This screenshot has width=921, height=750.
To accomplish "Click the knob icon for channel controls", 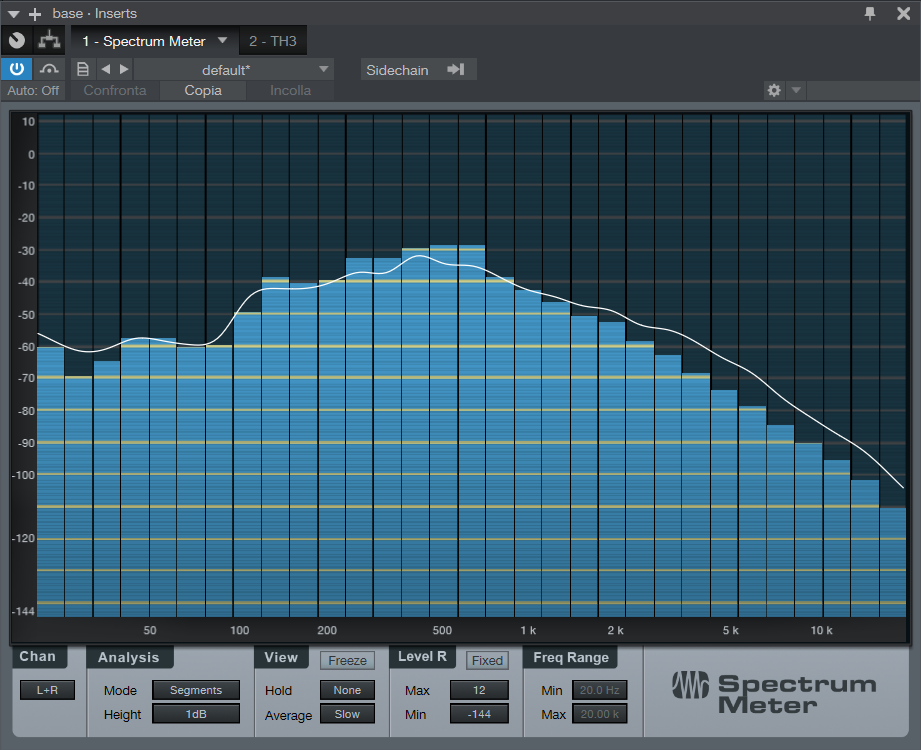I will click(x=16, y=41).
